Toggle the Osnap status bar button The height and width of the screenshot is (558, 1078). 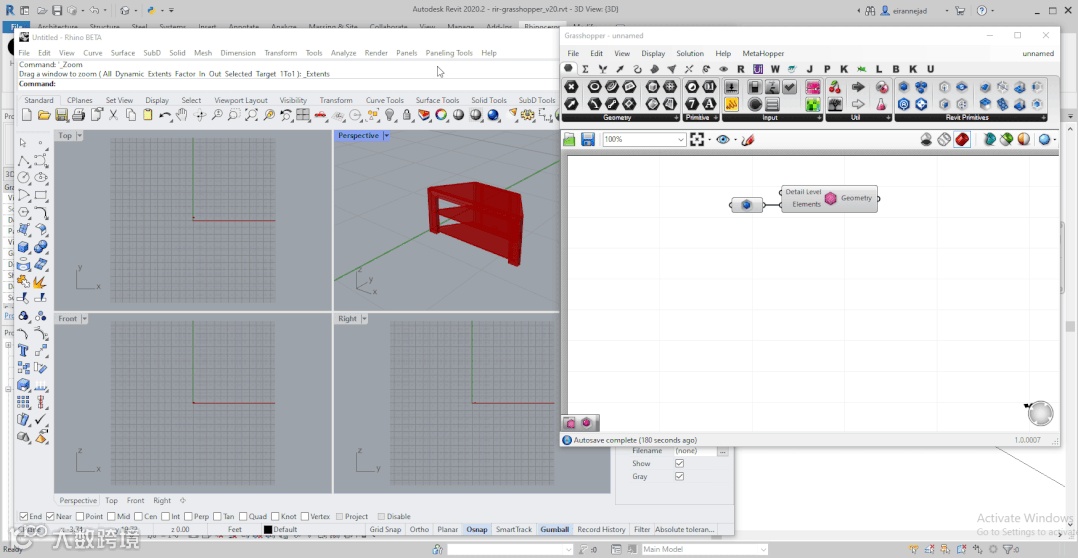tap(477, 530)
